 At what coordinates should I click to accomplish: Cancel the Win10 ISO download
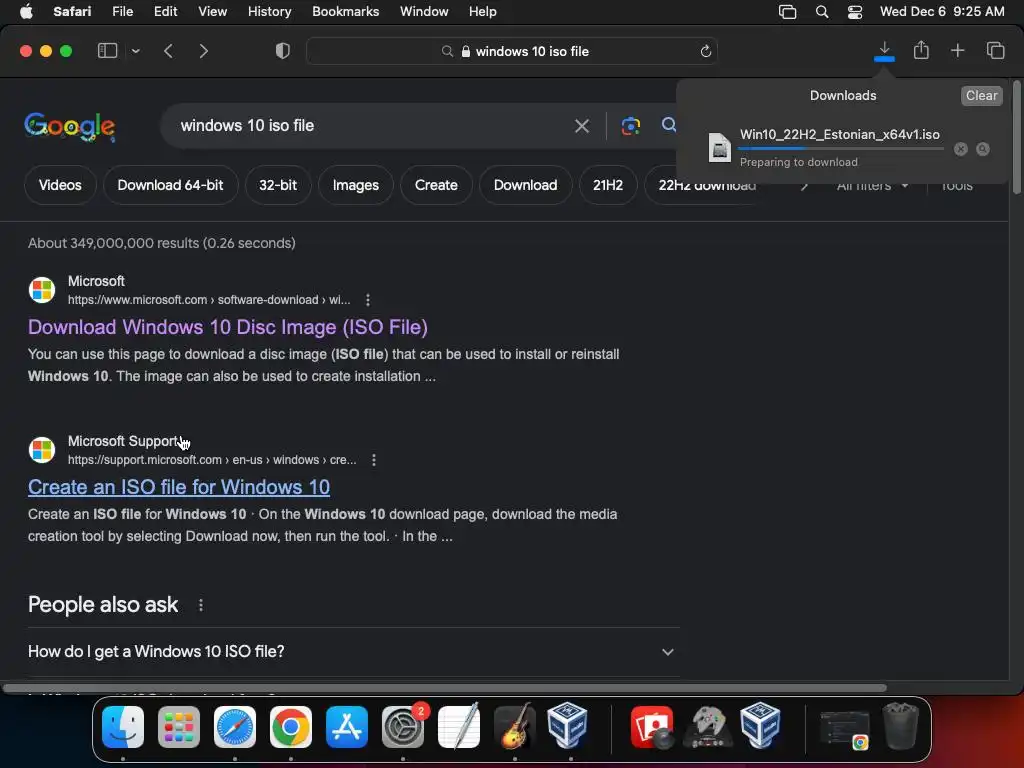pos(960,149)
